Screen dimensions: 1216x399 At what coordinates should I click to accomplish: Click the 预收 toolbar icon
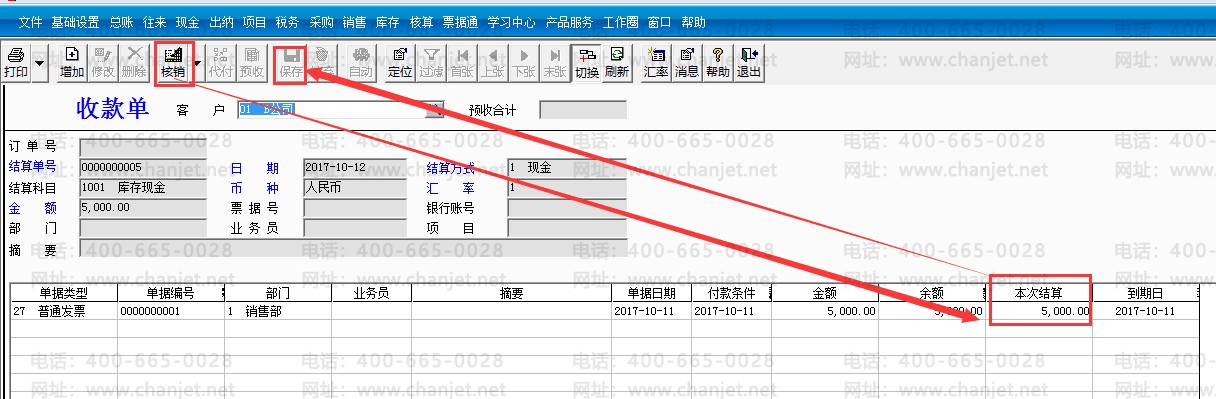click(251, 62)
